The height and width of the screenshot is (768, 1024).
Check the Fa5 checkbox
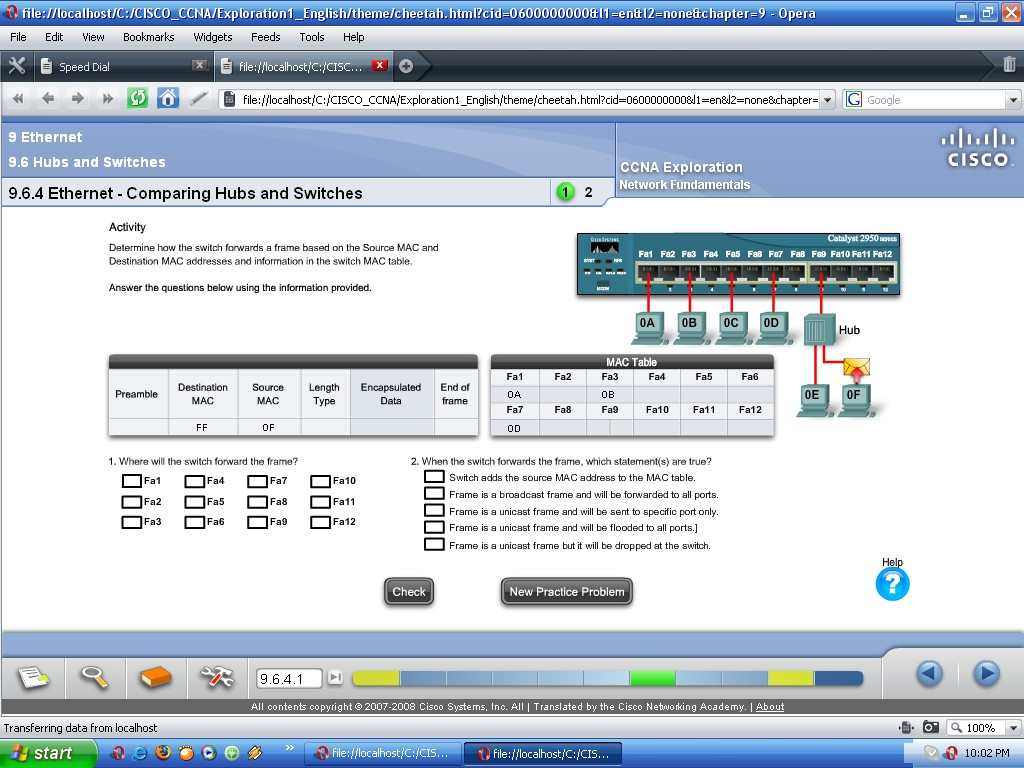point(195,502)
